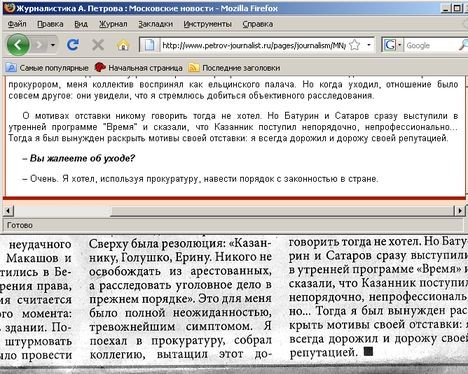The image size is (468, 374).
Task: Open the Правка menu
Action: 50,24
